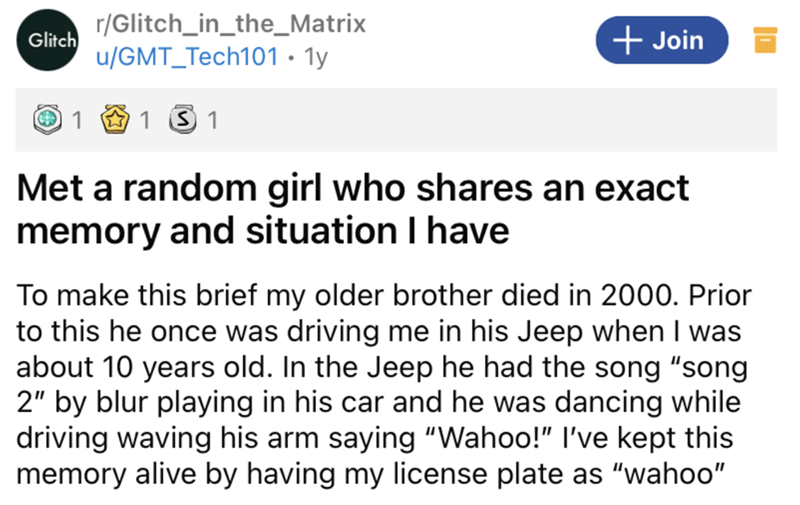Viewport: 800px width, 505px height.
Task: Click the 1y post timestamp
Action: point(317,57)
